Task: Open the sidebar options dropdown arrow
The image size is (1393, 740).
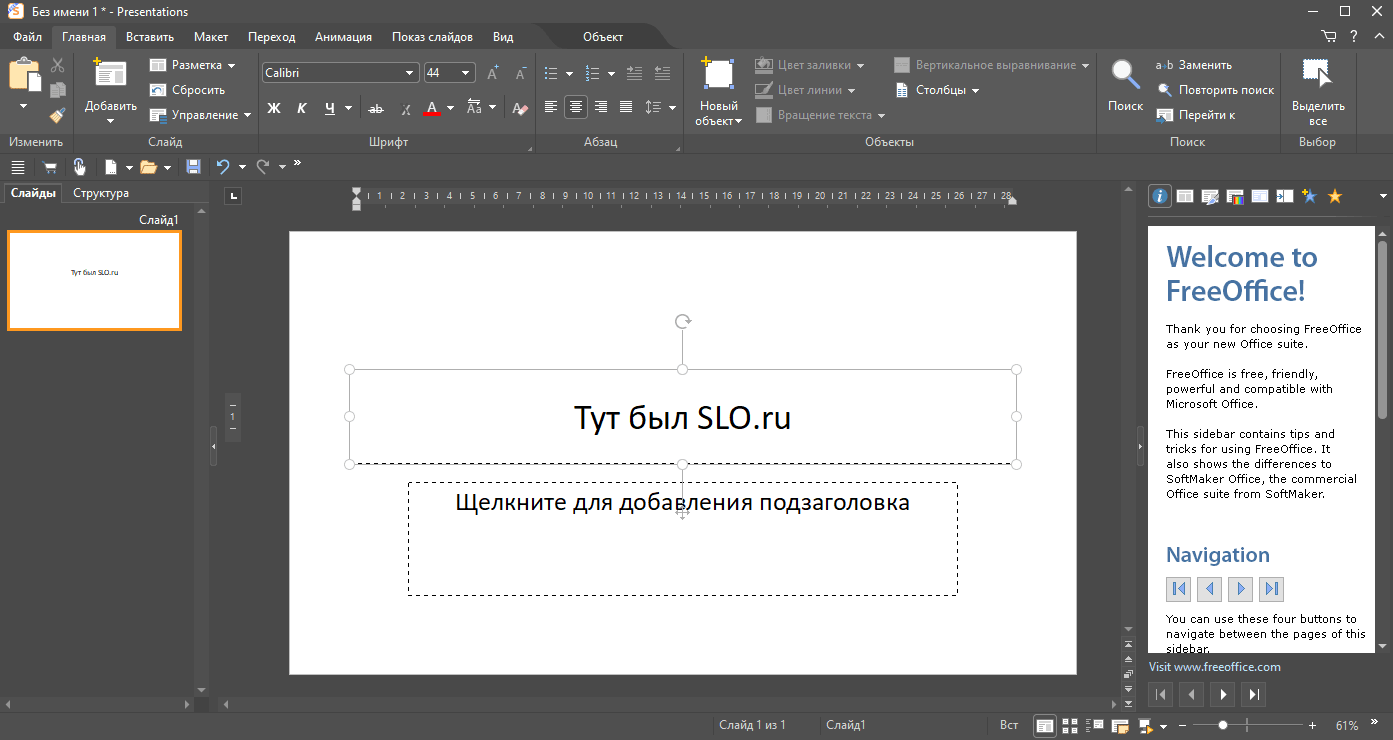Action: coord(1383,196)
